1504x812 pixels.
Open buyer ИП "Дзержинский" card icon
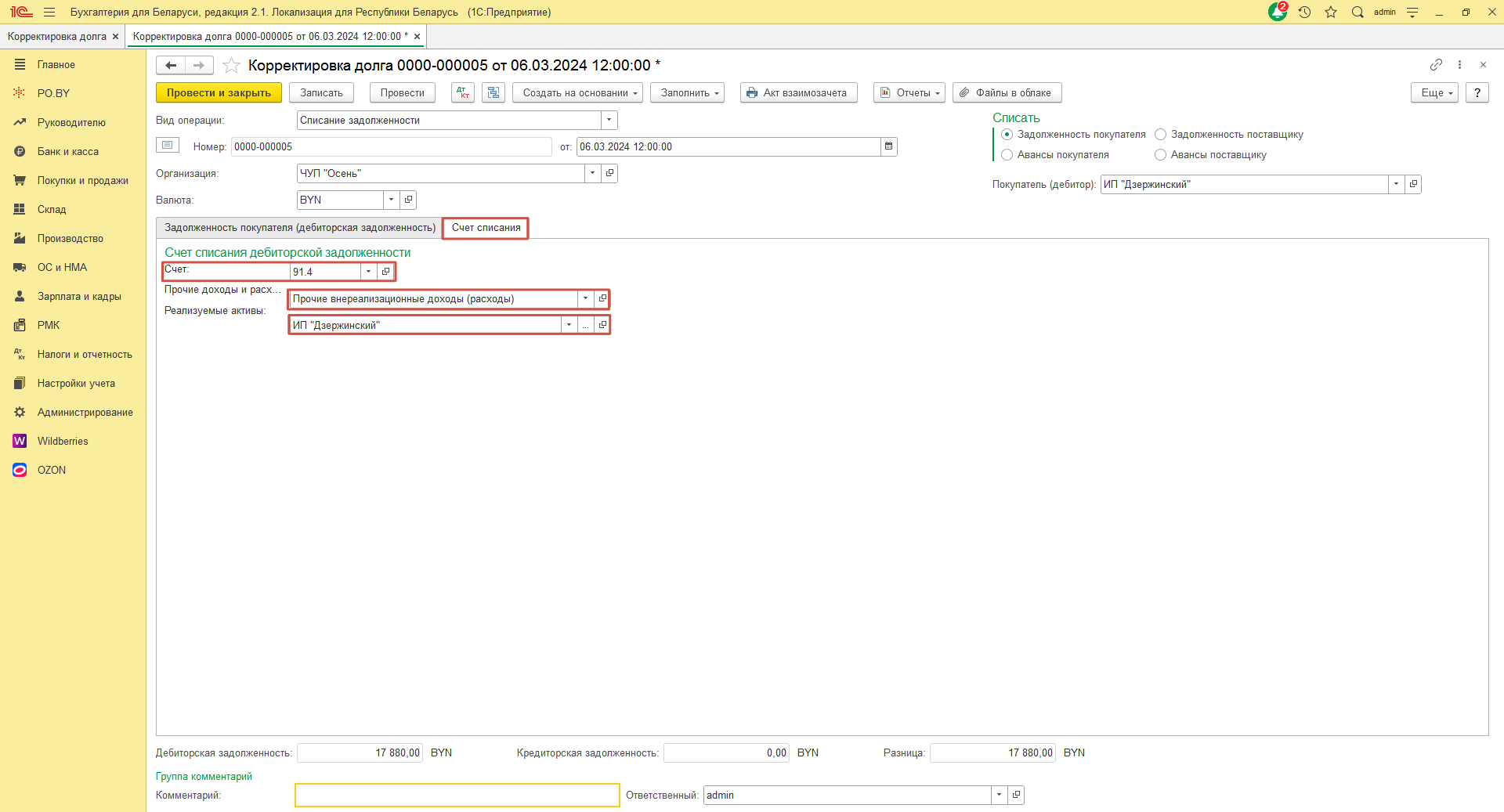tap(1413, 184)
